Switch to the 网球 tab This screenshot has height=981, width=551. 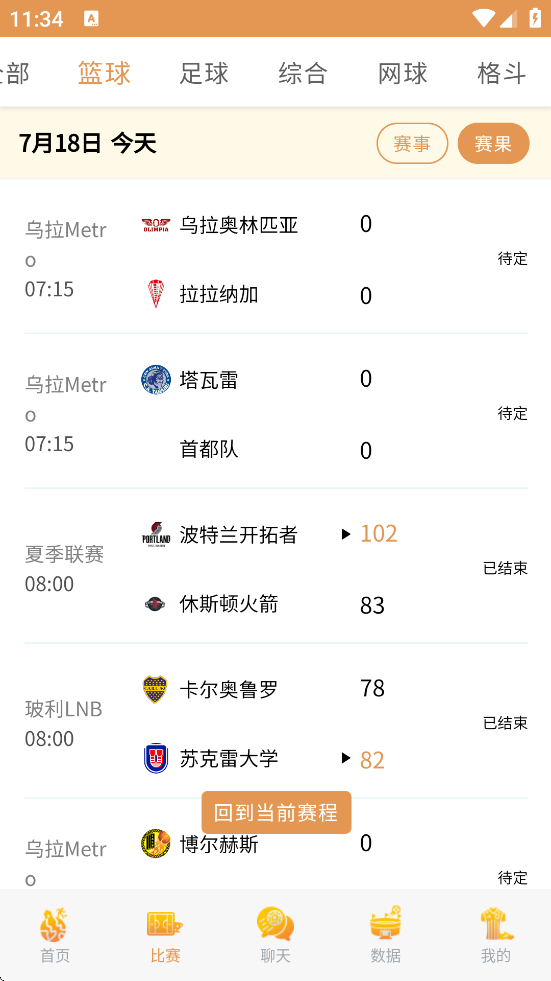402,73
